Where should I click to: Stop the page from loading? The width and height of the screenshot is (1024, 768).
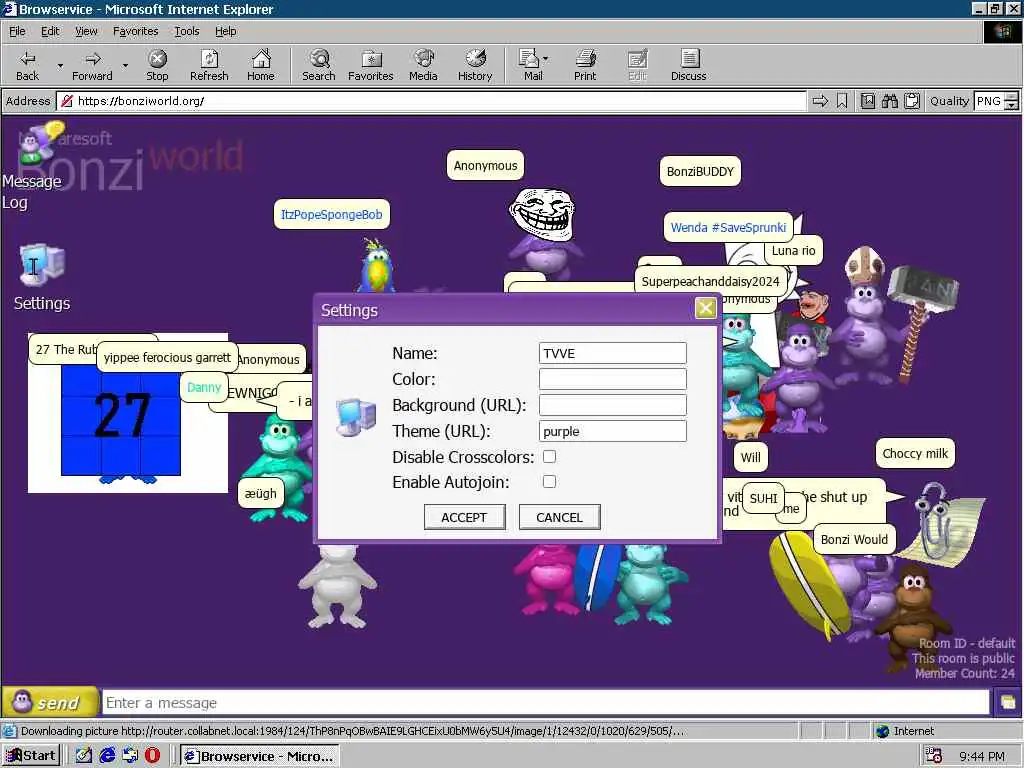[157, 65]
